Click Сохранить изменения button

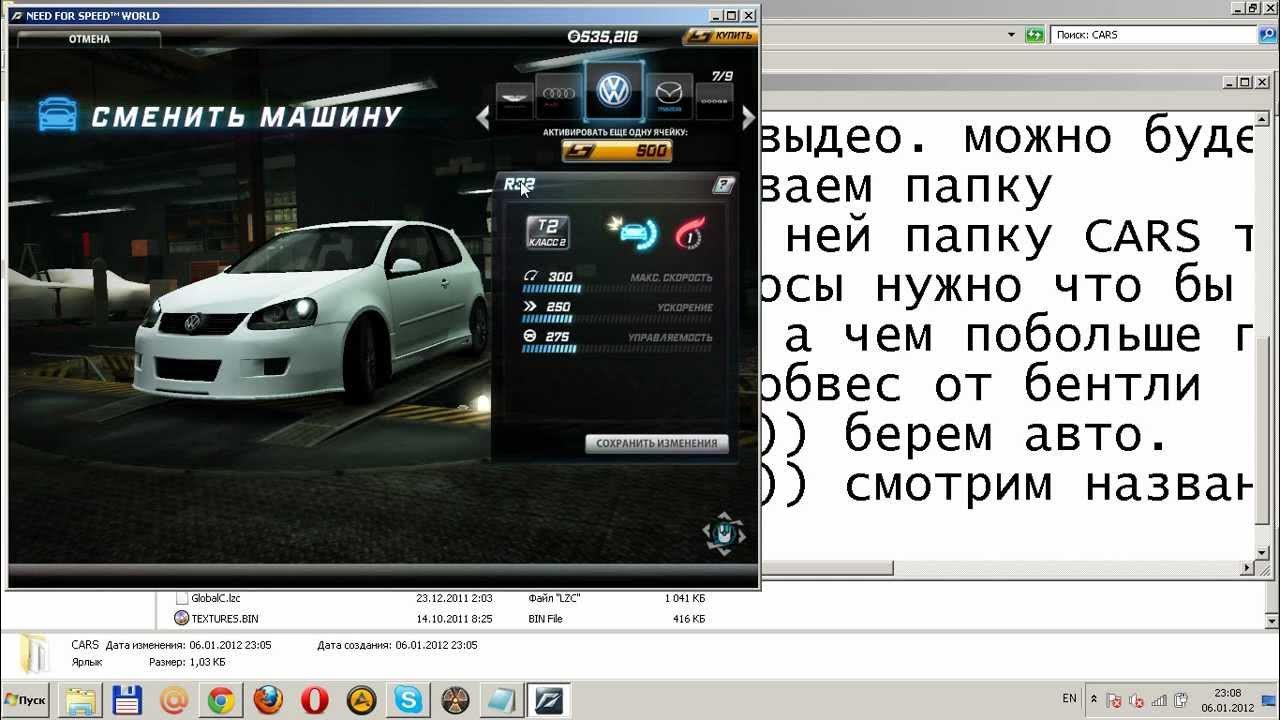(x=657, y=443)
